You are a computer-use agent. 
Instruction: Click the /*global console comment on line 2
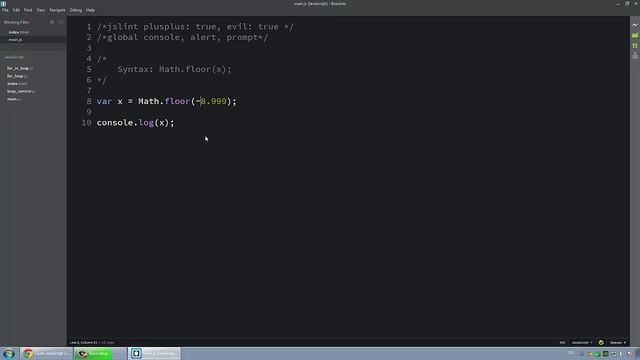(x=182, y=38)
